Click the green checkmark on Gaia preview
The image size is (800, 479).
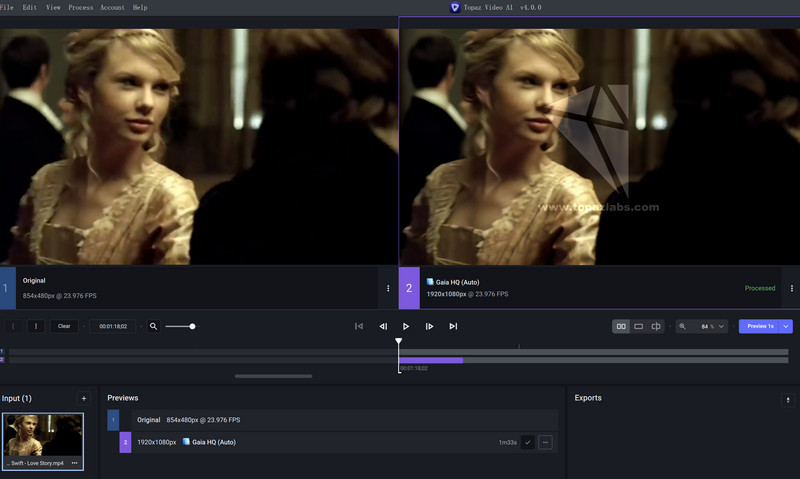(528, 443)
